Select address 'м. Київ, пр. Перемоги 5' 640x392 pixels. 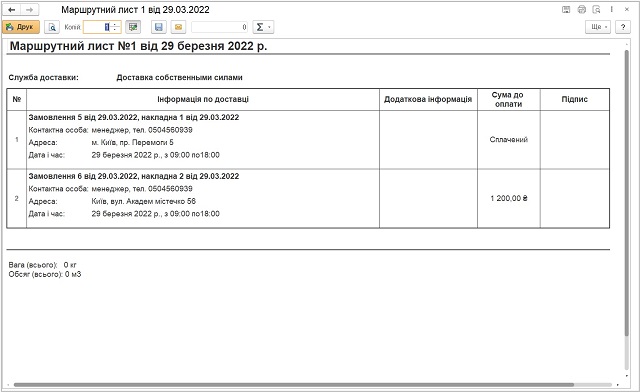pos(132,143)
